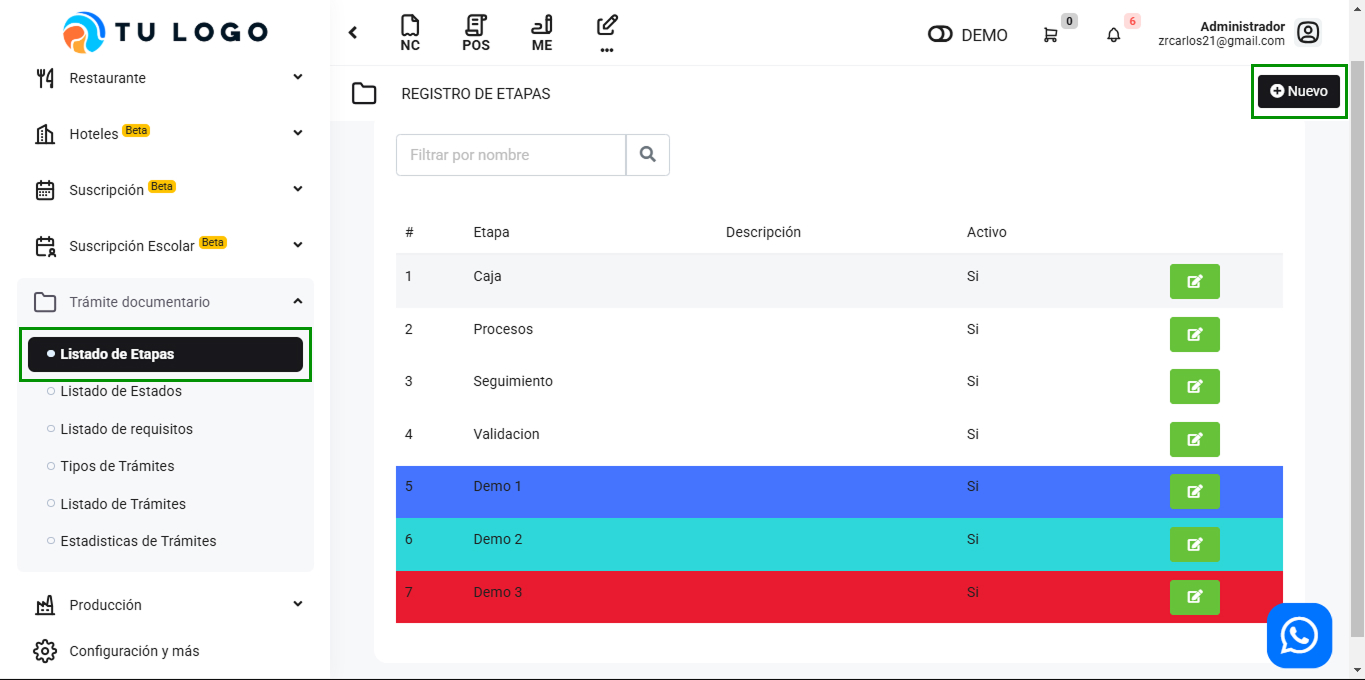
Task: Open the WhatsApp chat button
Action: coord(1299,635)
